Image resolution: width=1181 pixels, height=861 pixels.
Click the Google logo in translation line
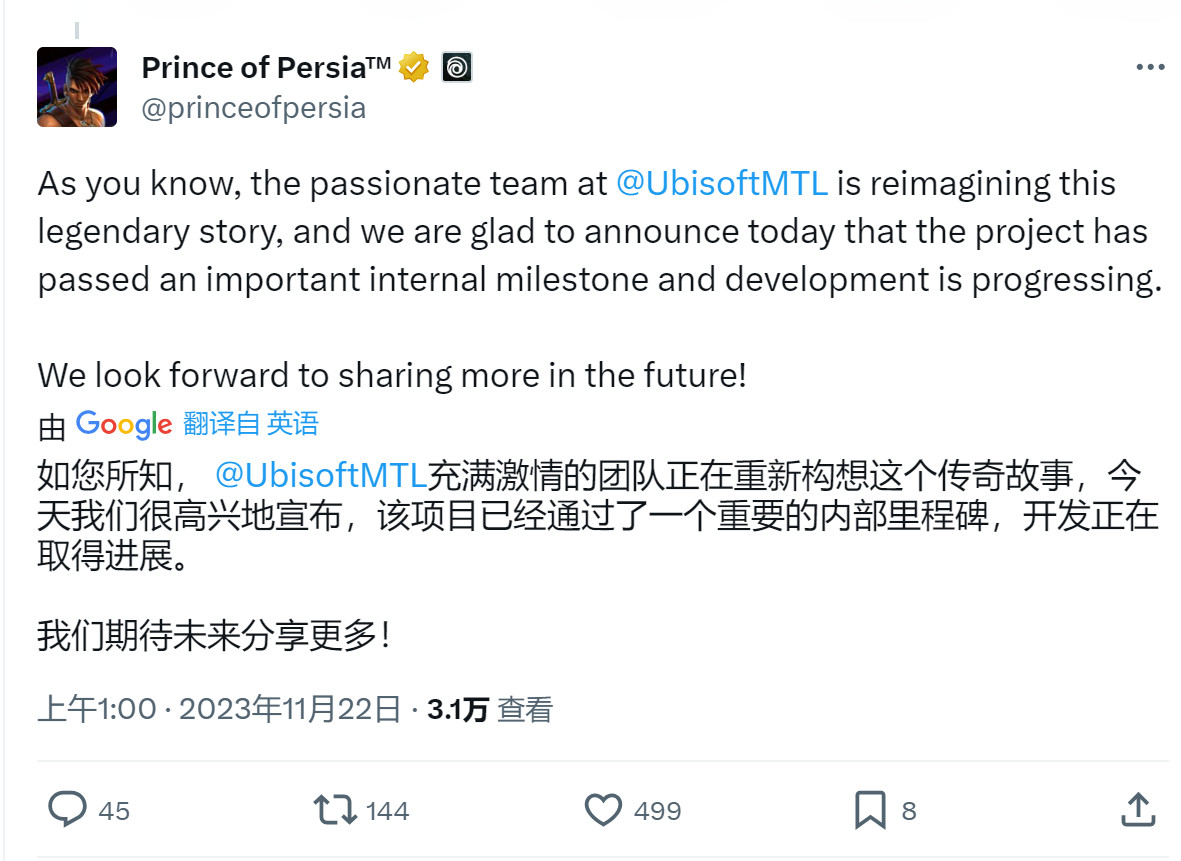124,424
